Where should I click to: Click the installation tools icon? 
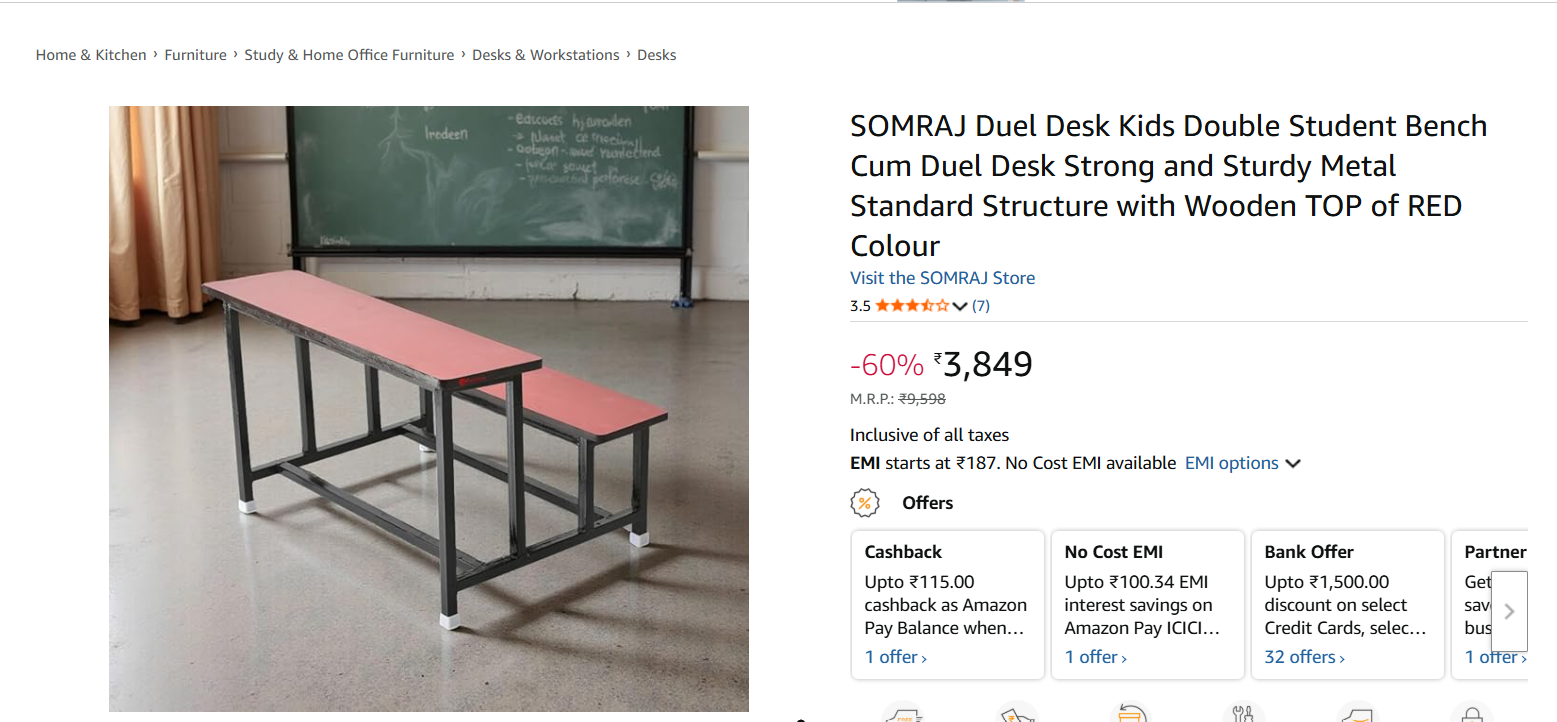[1244, 714]
